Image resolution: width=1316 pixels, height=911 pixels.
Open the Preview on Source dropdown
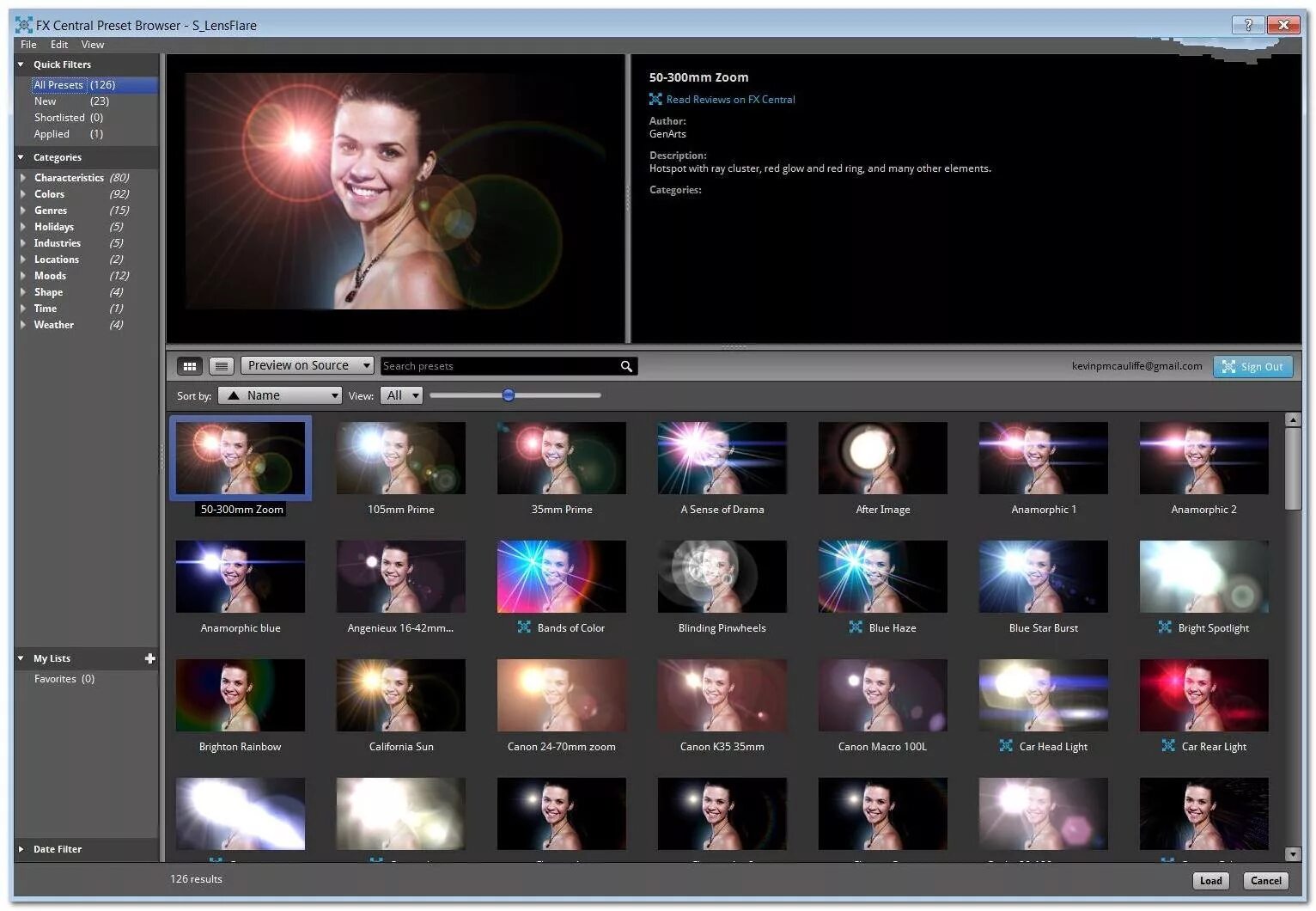point(306,365)
